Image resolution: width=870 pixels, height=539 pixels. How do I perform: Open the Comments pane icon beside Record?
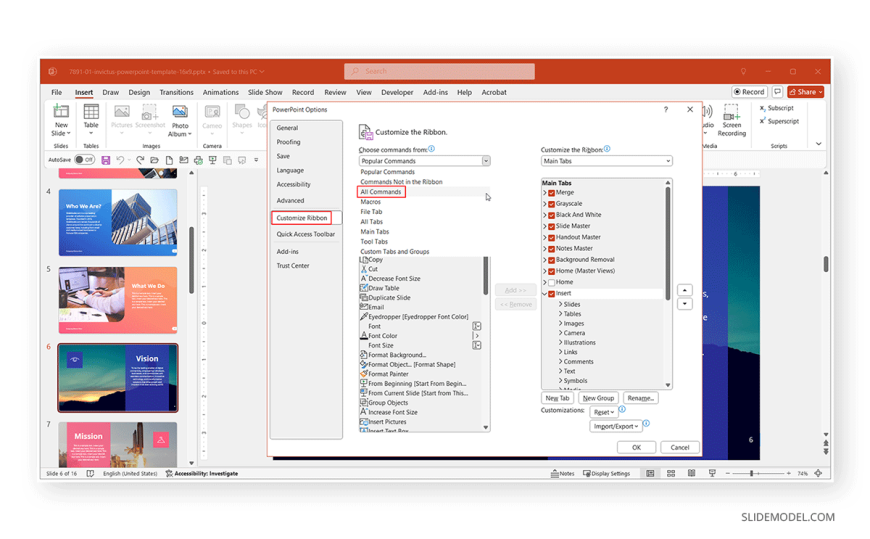point(777,92)
